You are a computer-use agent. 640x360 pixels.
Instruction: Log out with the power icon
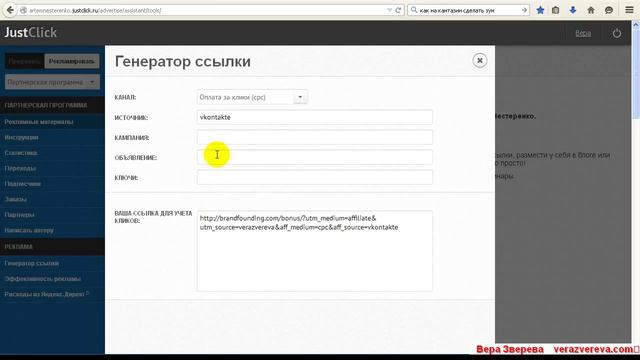(x=616, y=33)
